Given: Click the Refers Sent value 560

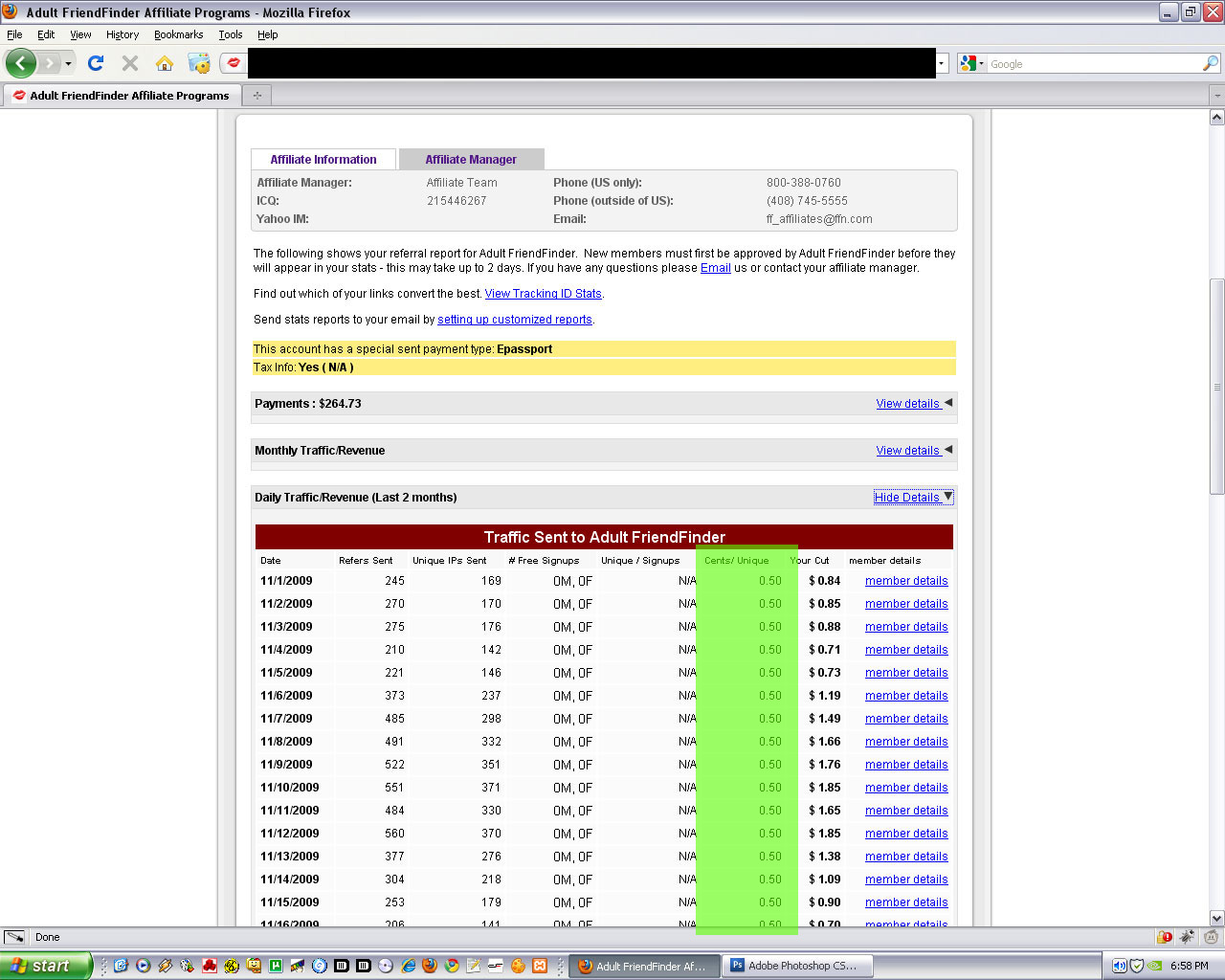Looking at the screenshot, I should (x=394, y=834).
